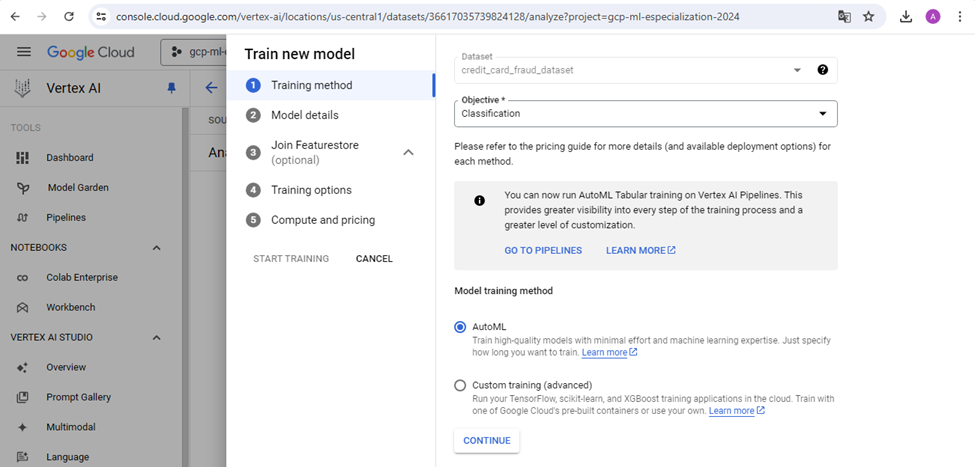The height and width of the screenshot is (467, 975).
Task: Click the Colab Enterprise icon
Action: coord(22,277)
